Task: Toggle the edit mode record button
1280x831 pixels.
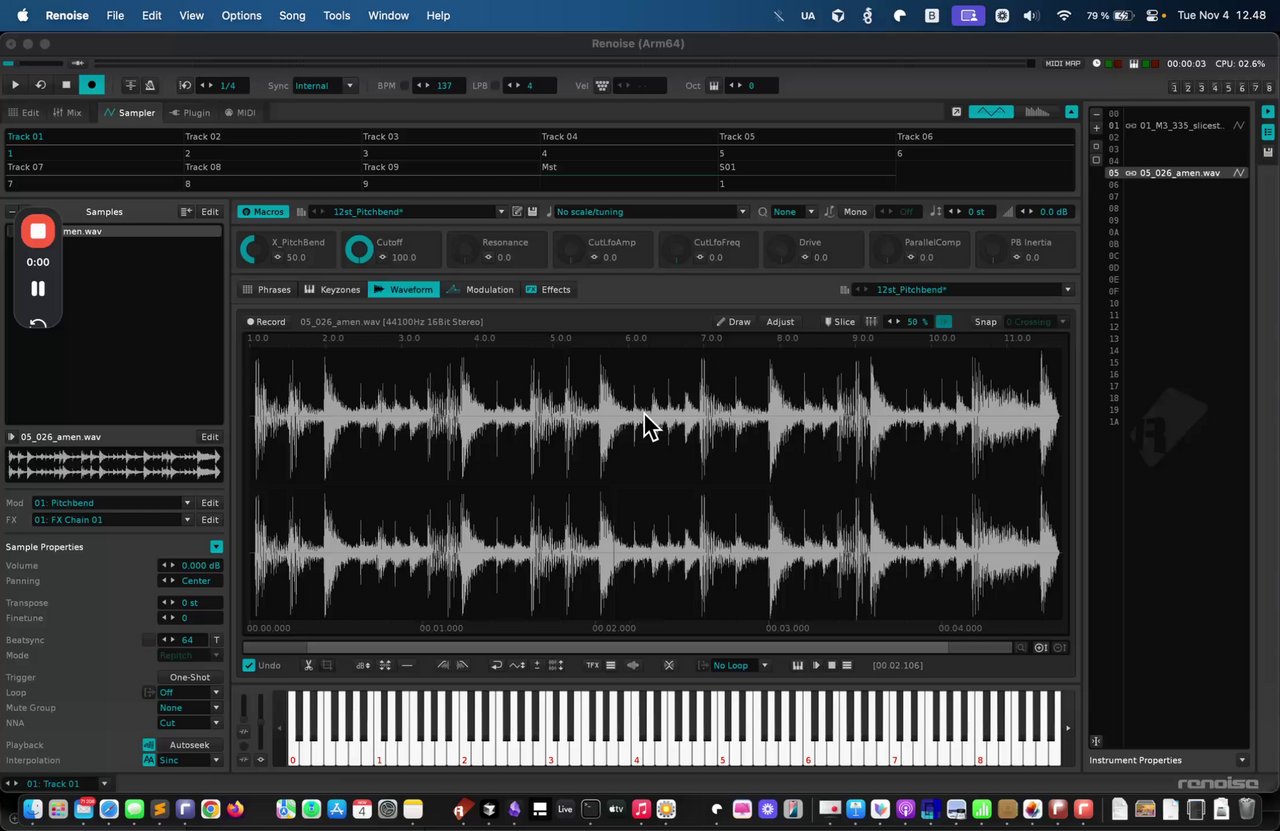Action: tap(91, 85)
